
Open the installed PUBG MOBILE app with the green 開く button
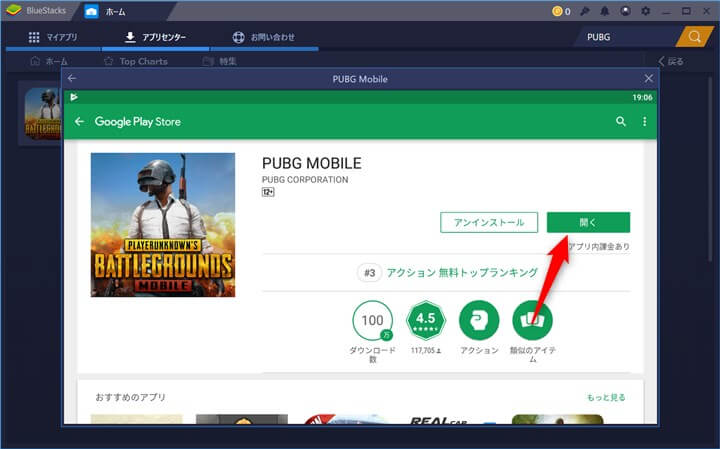click(x=588, y=222)
